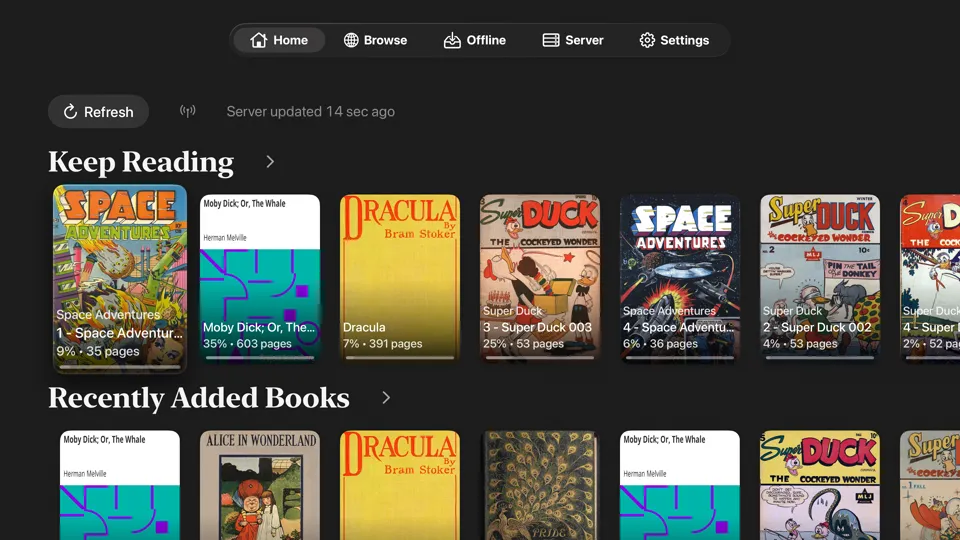This screenshot has width=960, height=540.
Task: Click the Super Duck 003 progress bar
Action: pos(540,358)
